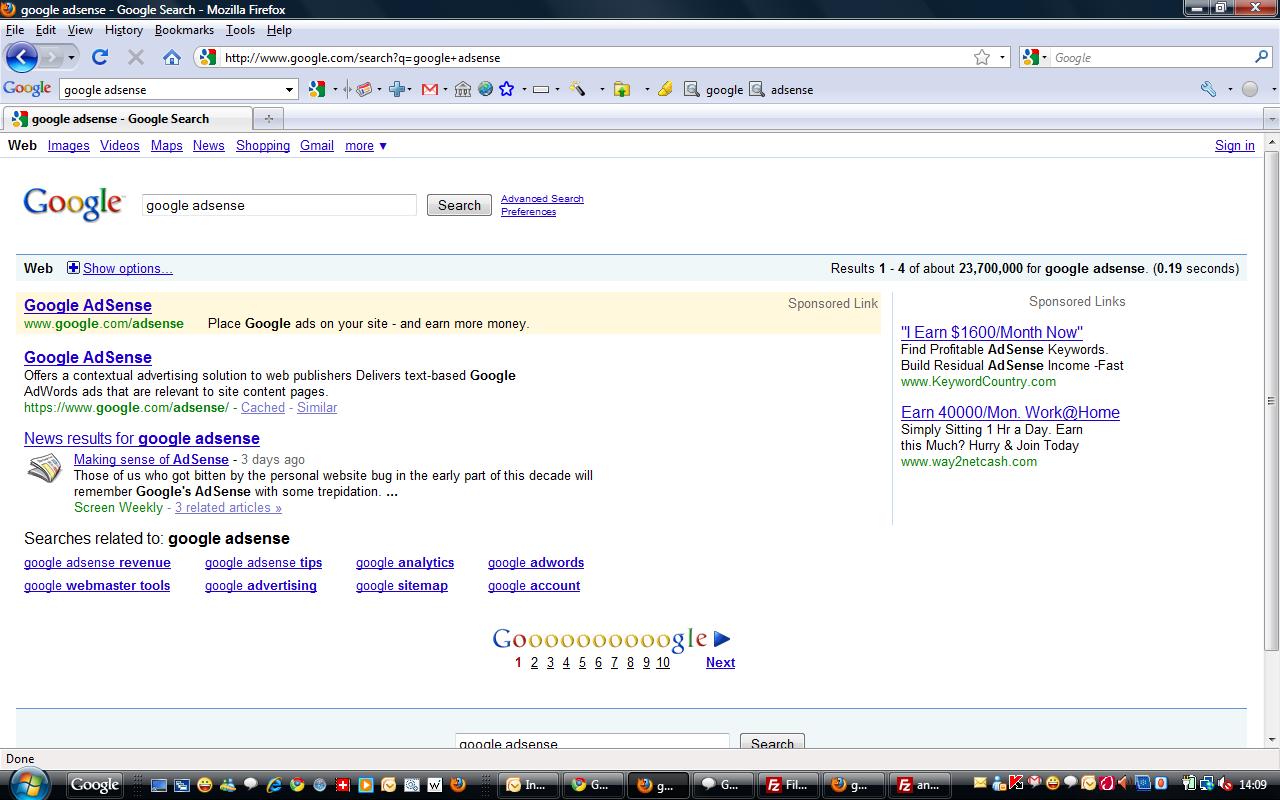The width and height of the screenshot is (1280, 800).
Task: Reload the page with the refresh icon
Action: [100, 57]
